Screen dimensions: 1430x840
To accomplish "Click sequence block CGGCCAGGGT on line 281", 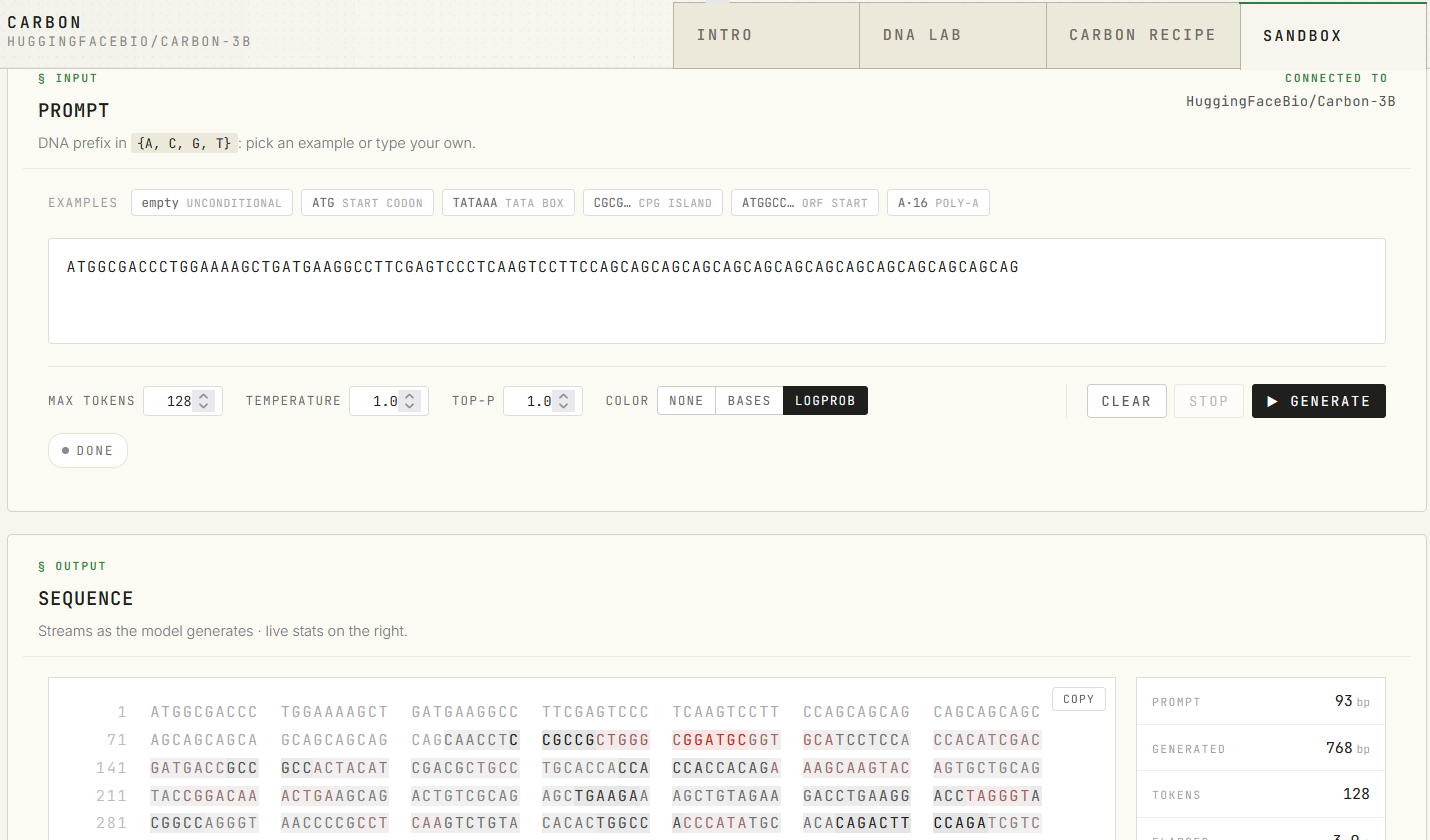I will [204, 824].
